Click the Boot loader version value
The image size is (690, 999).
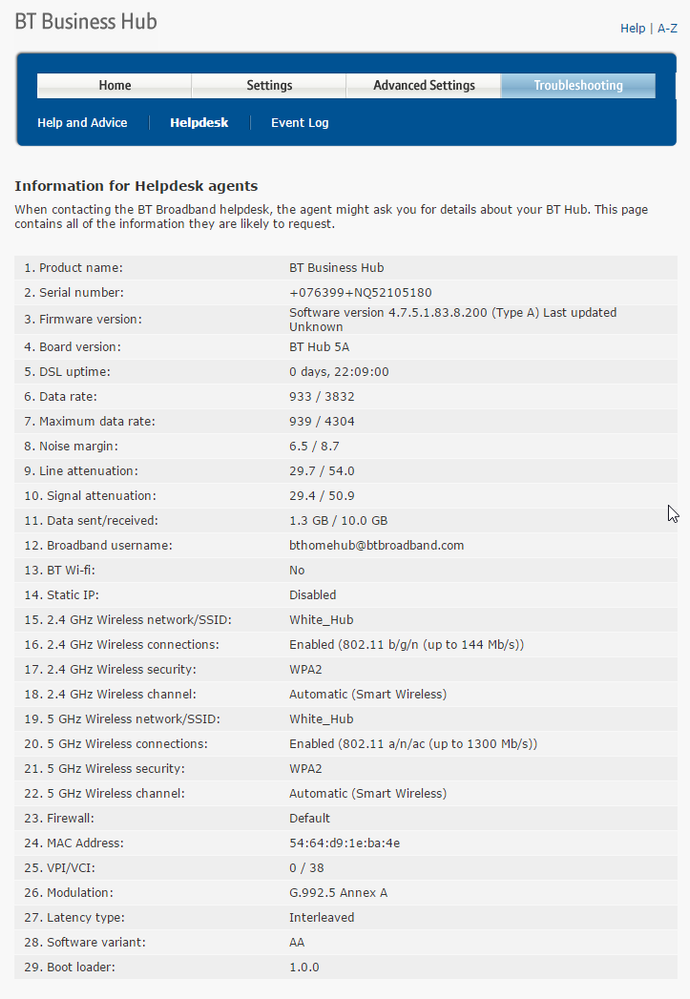coord(304,967)
